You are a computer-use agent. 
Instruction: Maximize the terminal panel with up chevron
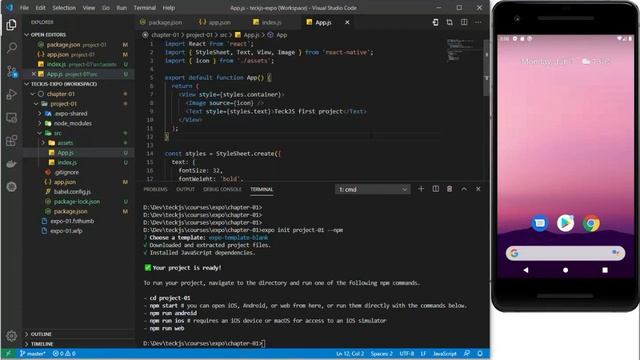pyautogui.click(x=464, y=189)
